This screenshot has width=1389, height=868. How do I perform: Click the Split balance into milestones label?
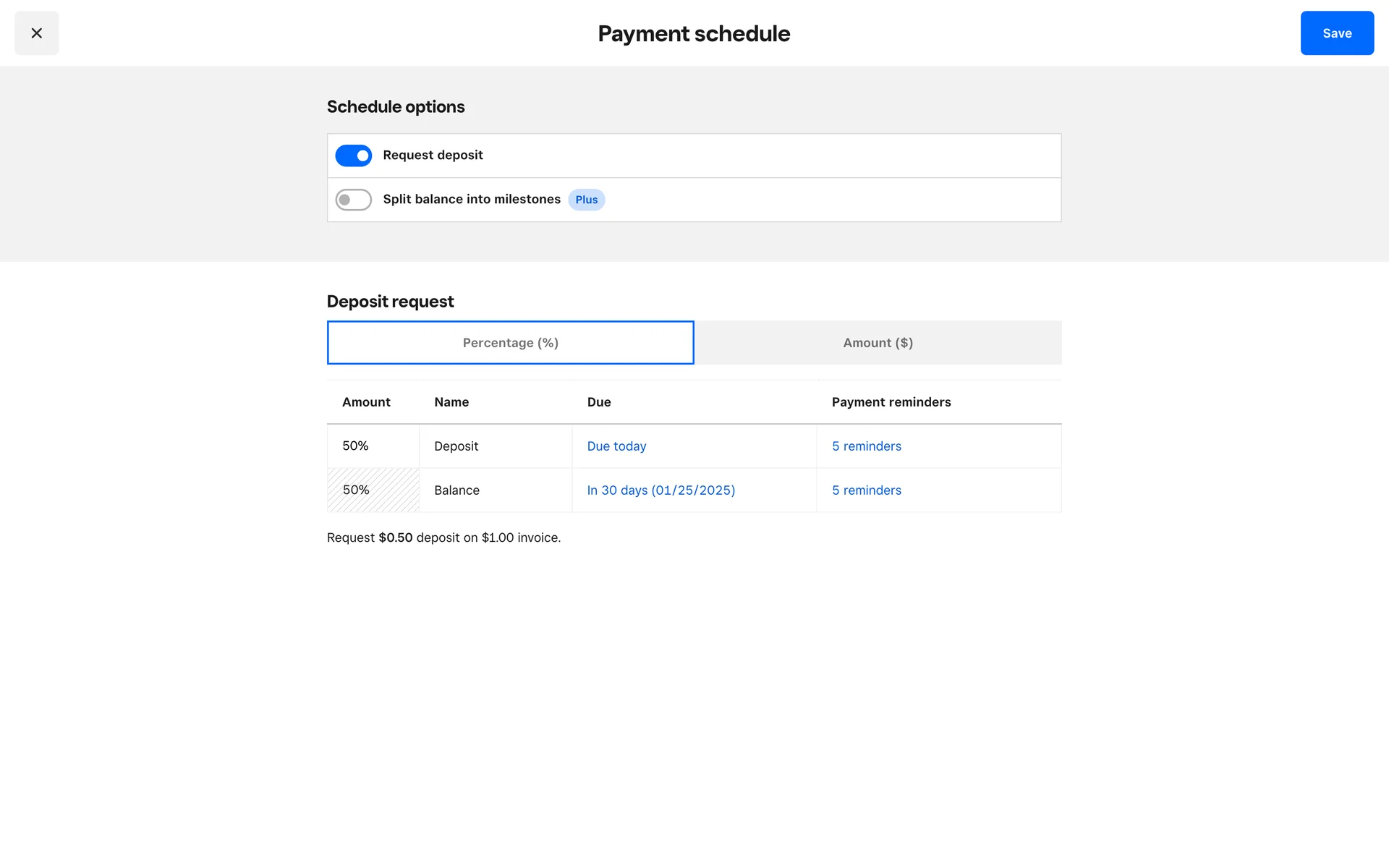pos(471,200)
